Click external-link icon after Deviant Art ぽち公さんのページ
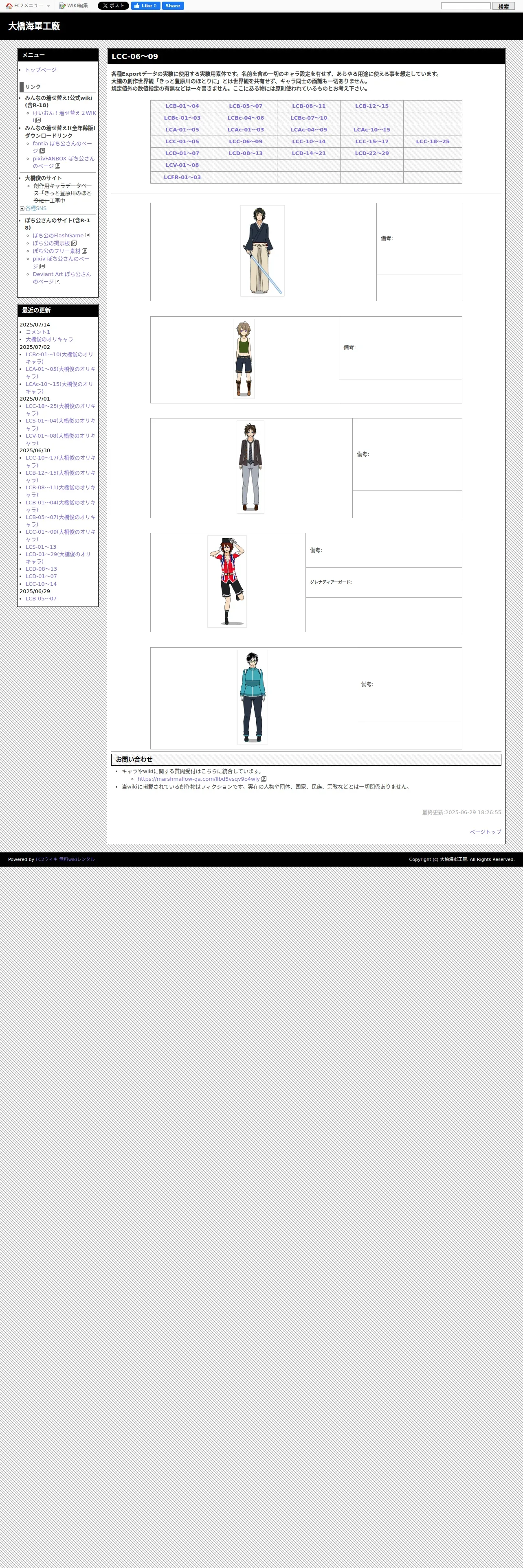This screenshot has height=1568, width=523. click(x=58, y=282)
